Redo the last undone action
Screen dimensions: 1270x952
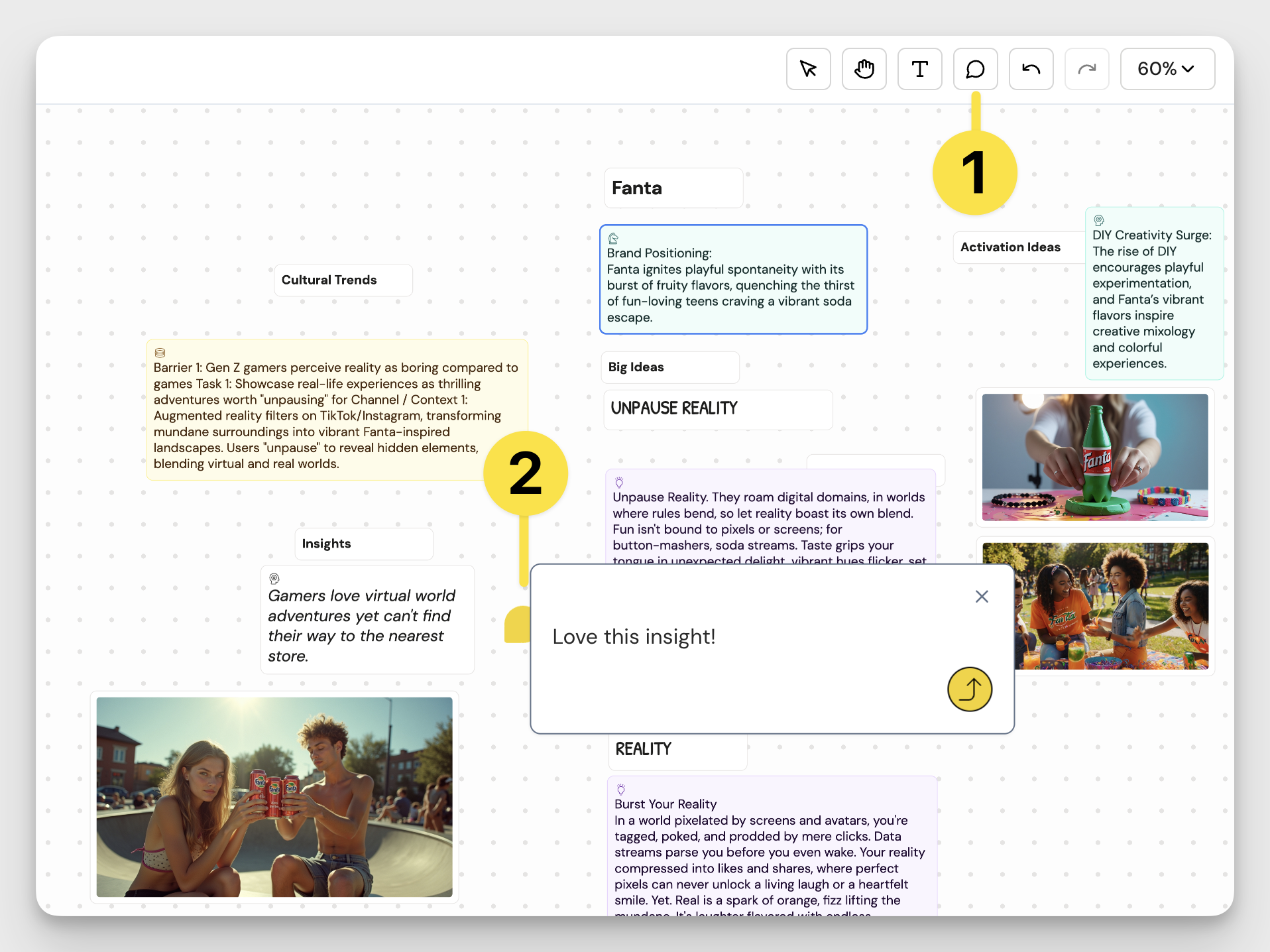point(1086,69)
